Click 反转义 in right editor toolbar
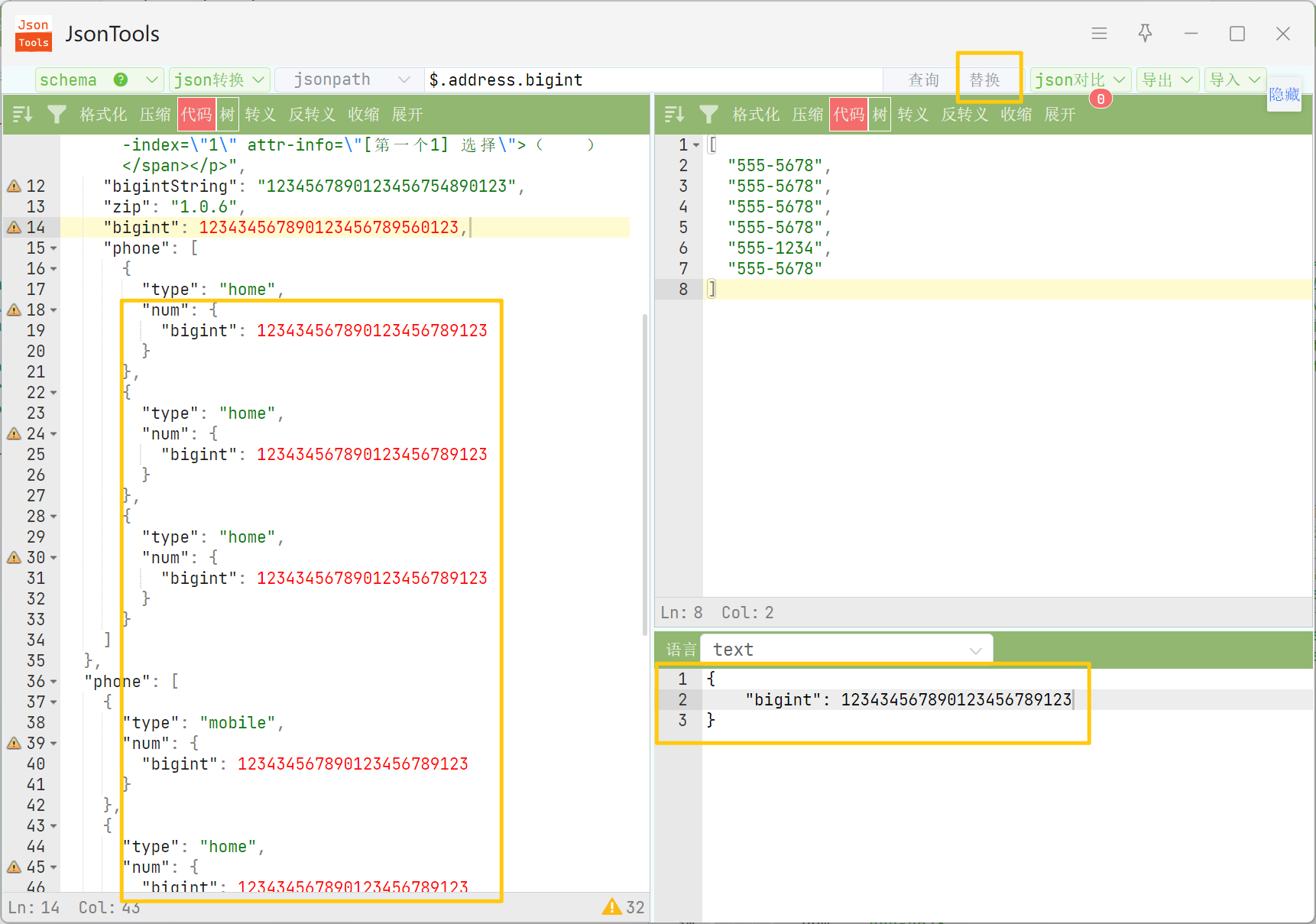 point(964,115)
